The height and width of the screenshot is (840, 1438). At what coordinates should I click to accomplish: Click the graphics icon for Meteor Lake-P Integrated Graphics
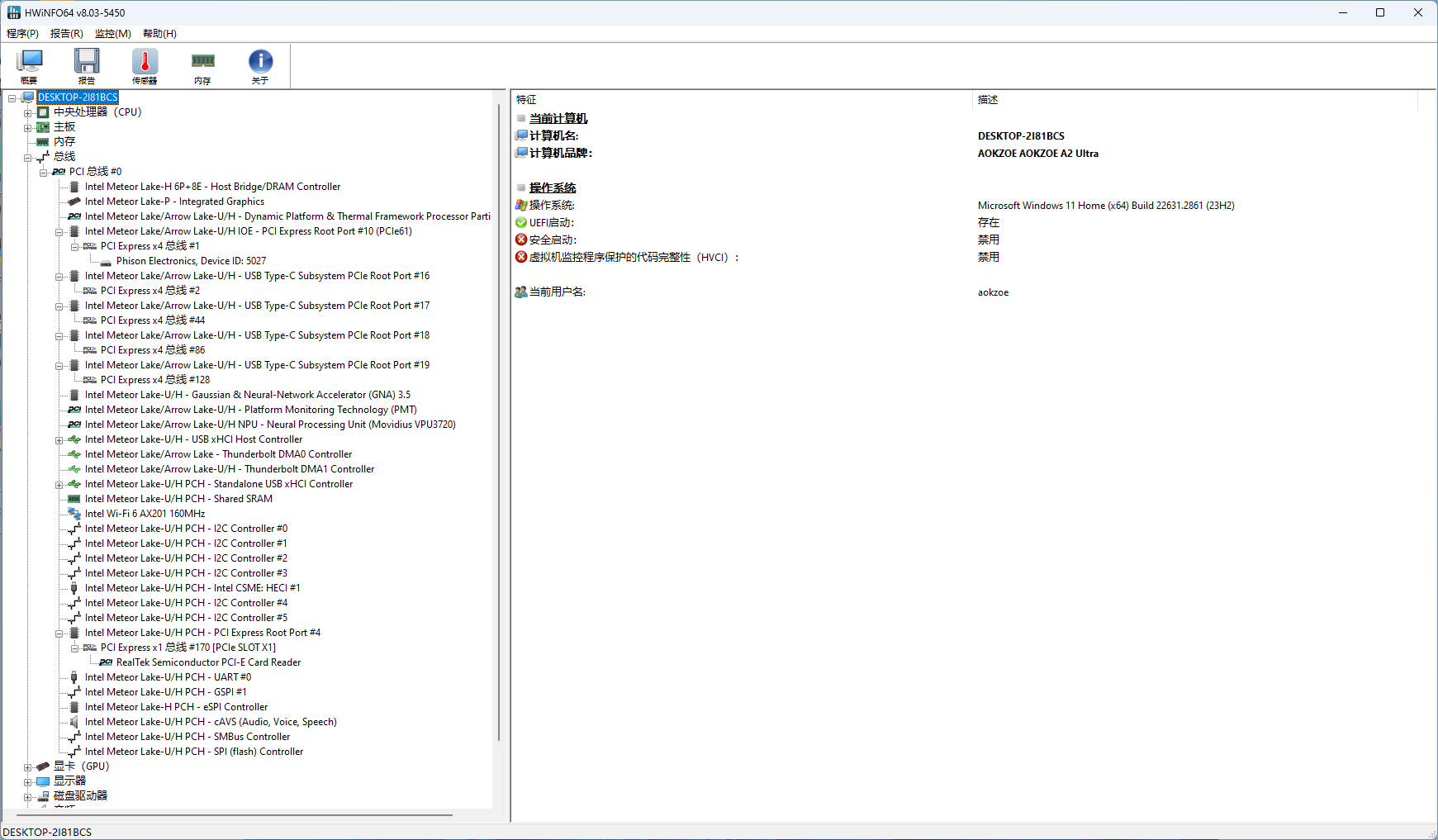pos(74,202)
